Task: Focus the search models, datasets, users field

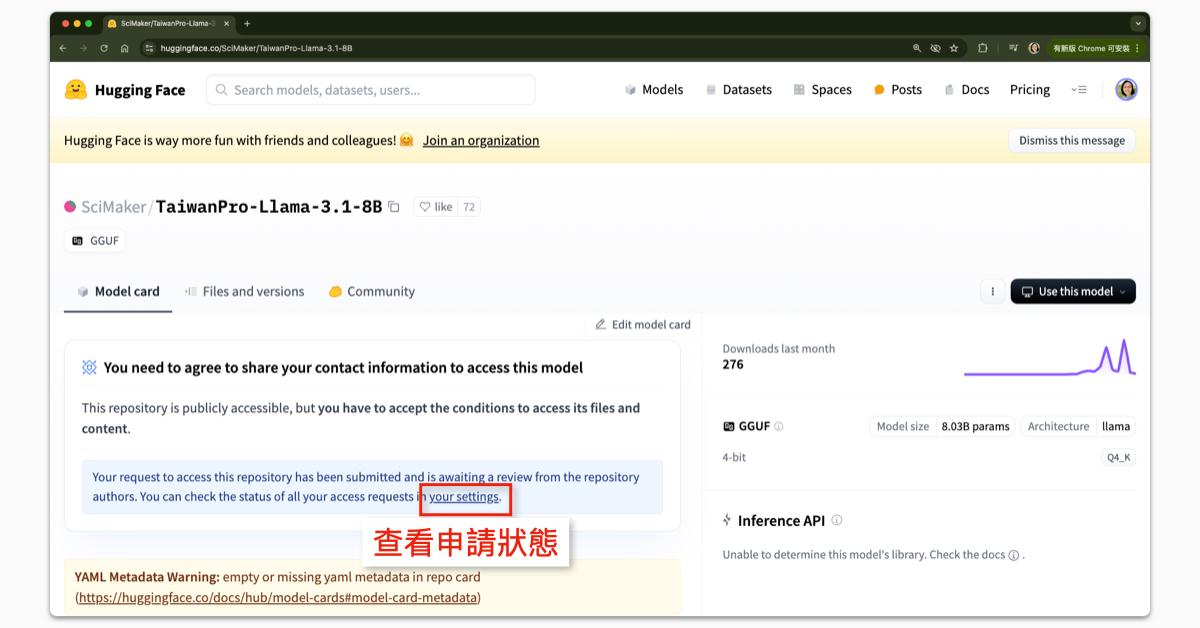Action: [x=371, y=90]
